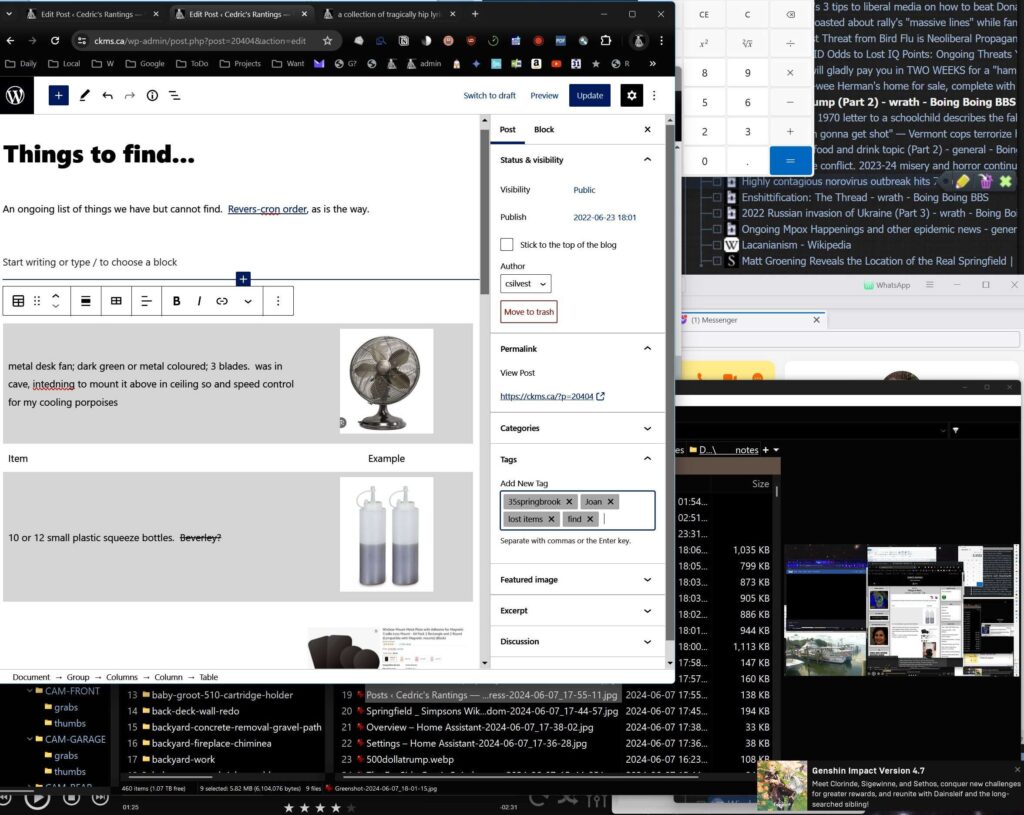Screen dimensions: 1024x815
Task: Click the Undo arrow in editor toolbar
Action: click(107, 96)
